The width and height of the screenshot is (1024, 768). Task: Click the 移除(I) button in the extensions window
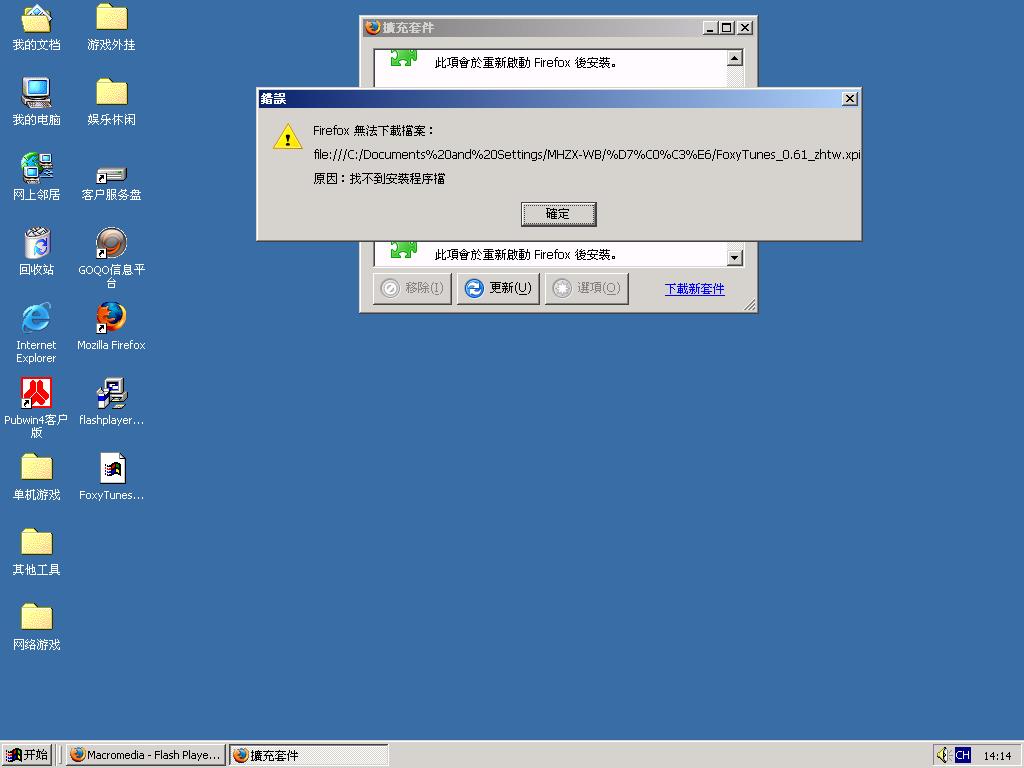pyautogui.click(x=412, y=288)
